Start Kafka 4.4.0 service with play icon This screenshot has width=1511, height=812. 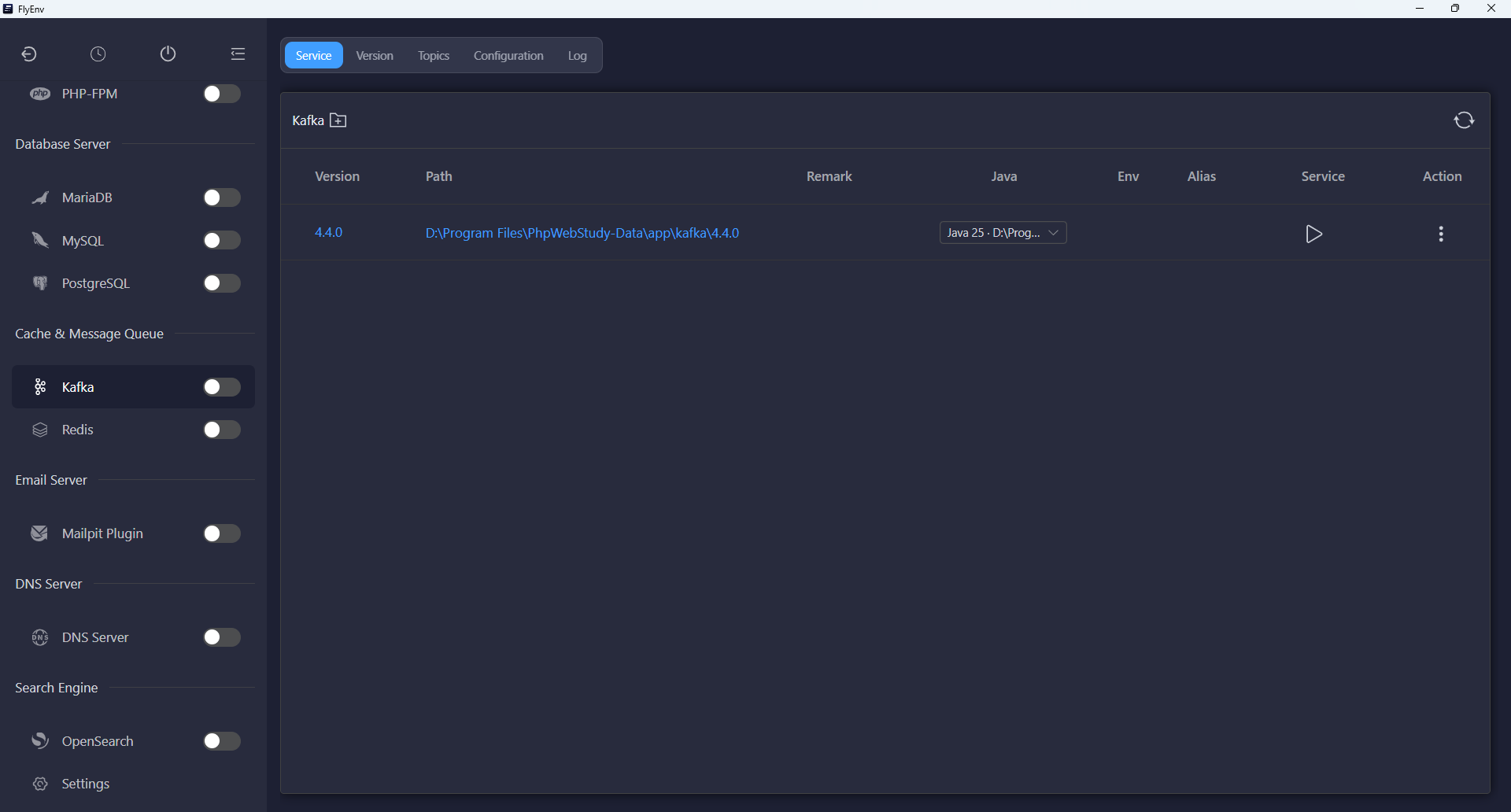click(x=1313, y=234)
